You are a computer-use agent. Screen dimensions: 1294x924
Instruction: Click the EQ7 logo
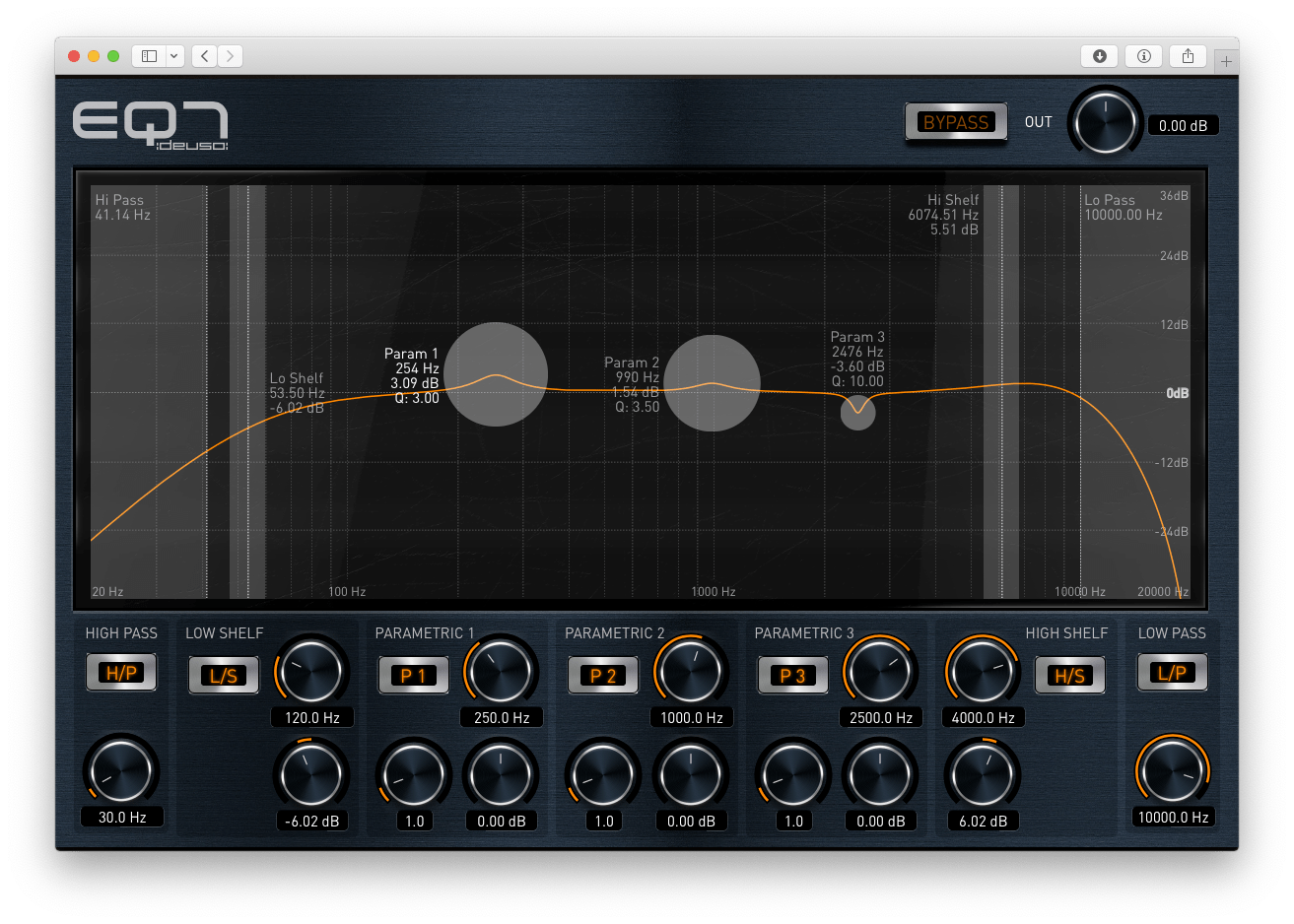[150, 125]
